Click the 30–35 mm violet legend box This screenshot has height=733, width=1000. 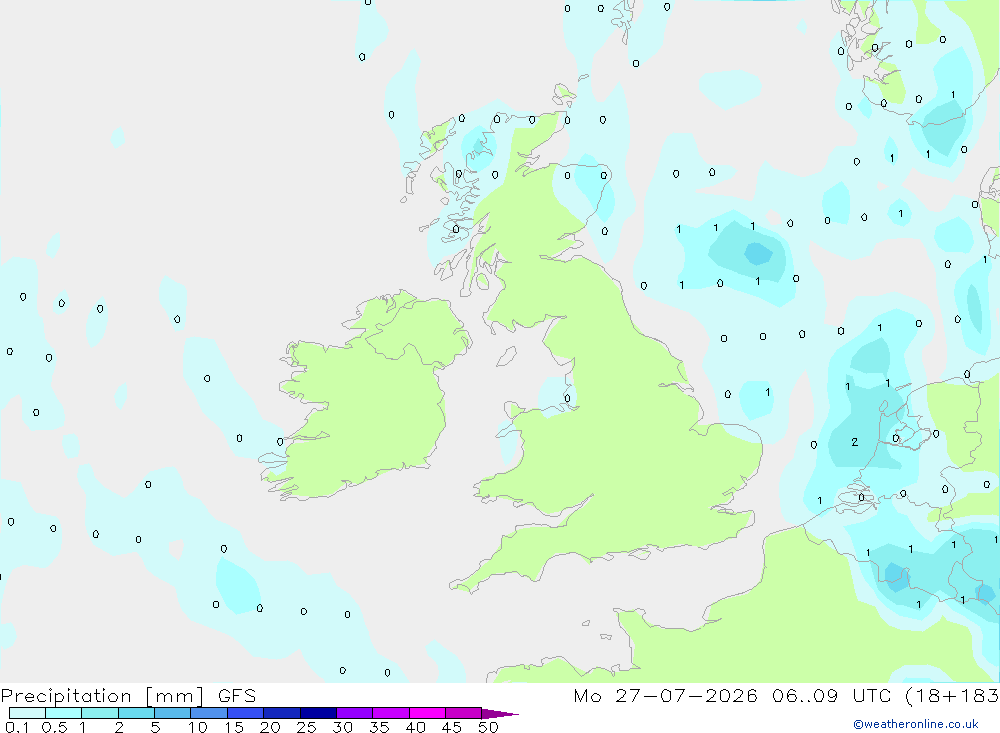(355, 713)
